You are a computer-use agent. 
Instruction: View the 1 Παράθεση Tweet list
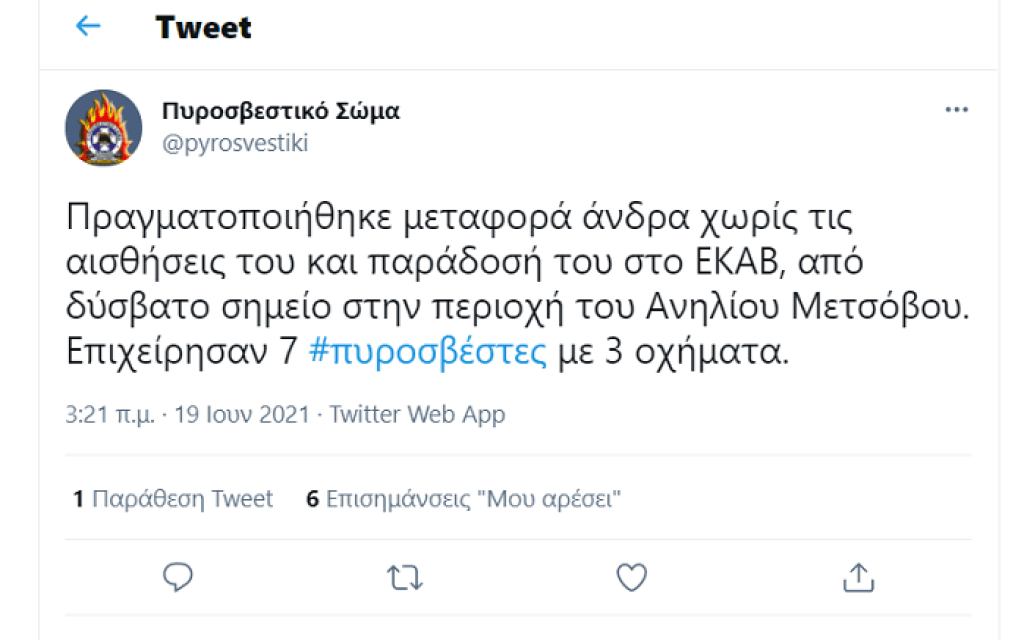[x=170, y=498]
